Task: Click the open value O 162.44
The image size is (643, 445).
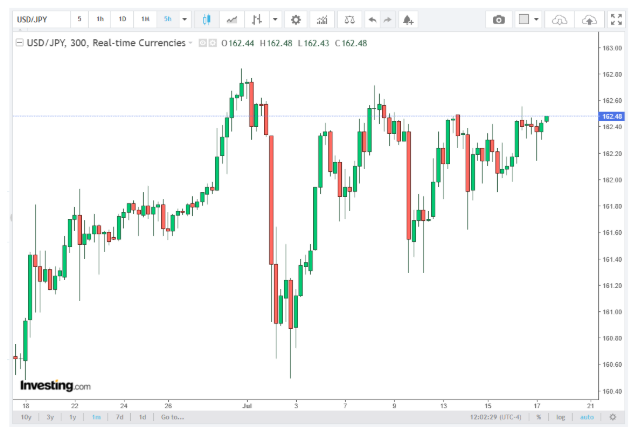Action: [x=237, y=43]
